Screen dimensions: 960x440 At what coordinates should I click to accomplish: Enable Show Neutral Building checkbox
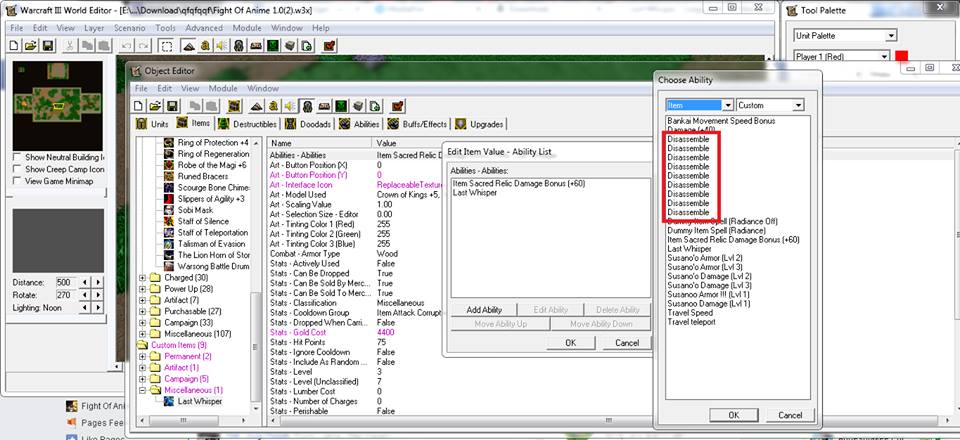pyautogui.click(x=17, y=157)
